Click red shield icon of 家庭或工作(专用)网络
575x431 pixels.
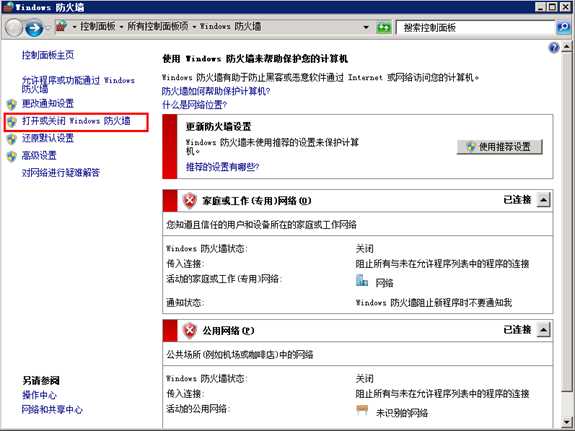(x=189, y=201)
